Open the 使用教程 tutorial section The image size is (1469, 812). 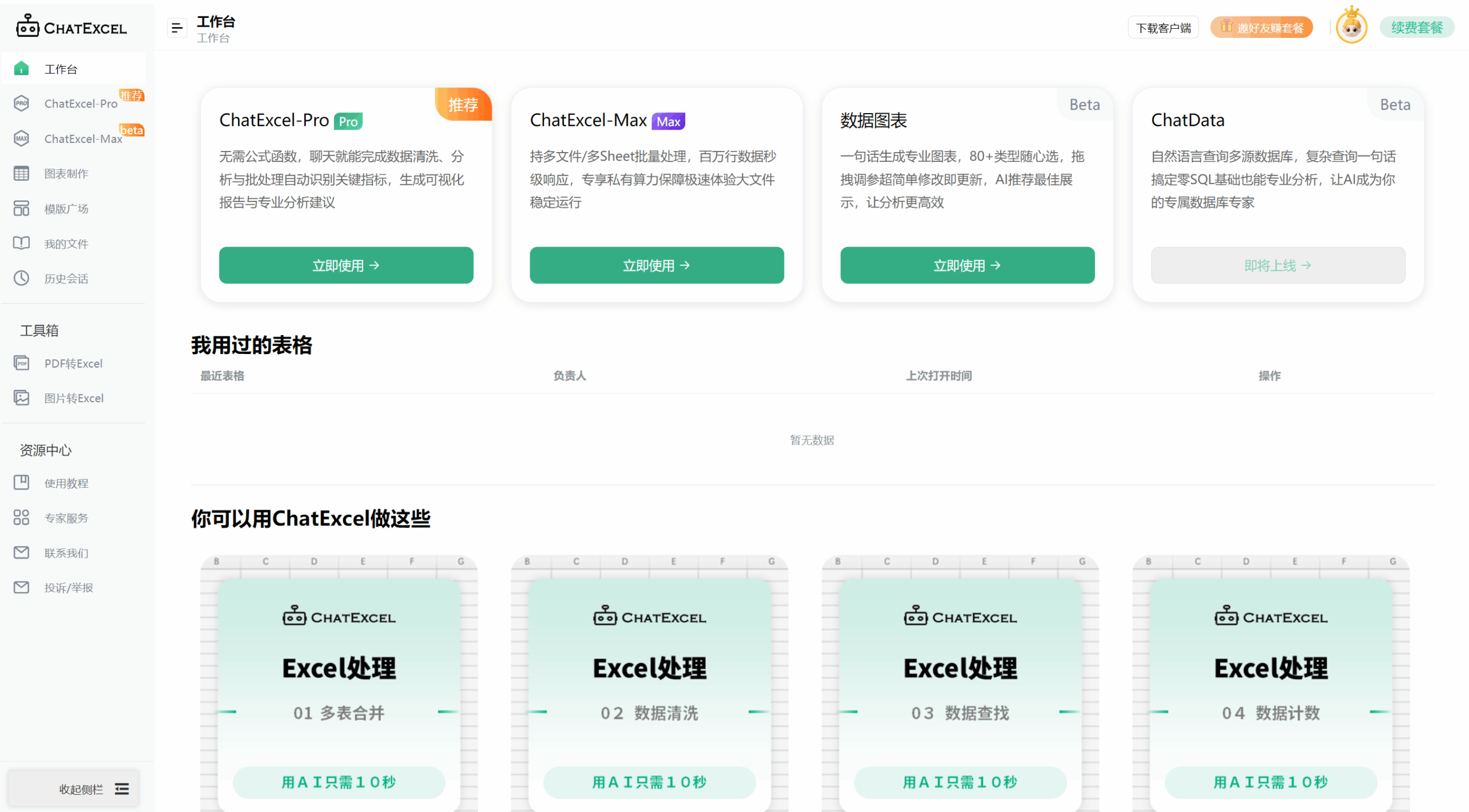click(x=67, y=483)
